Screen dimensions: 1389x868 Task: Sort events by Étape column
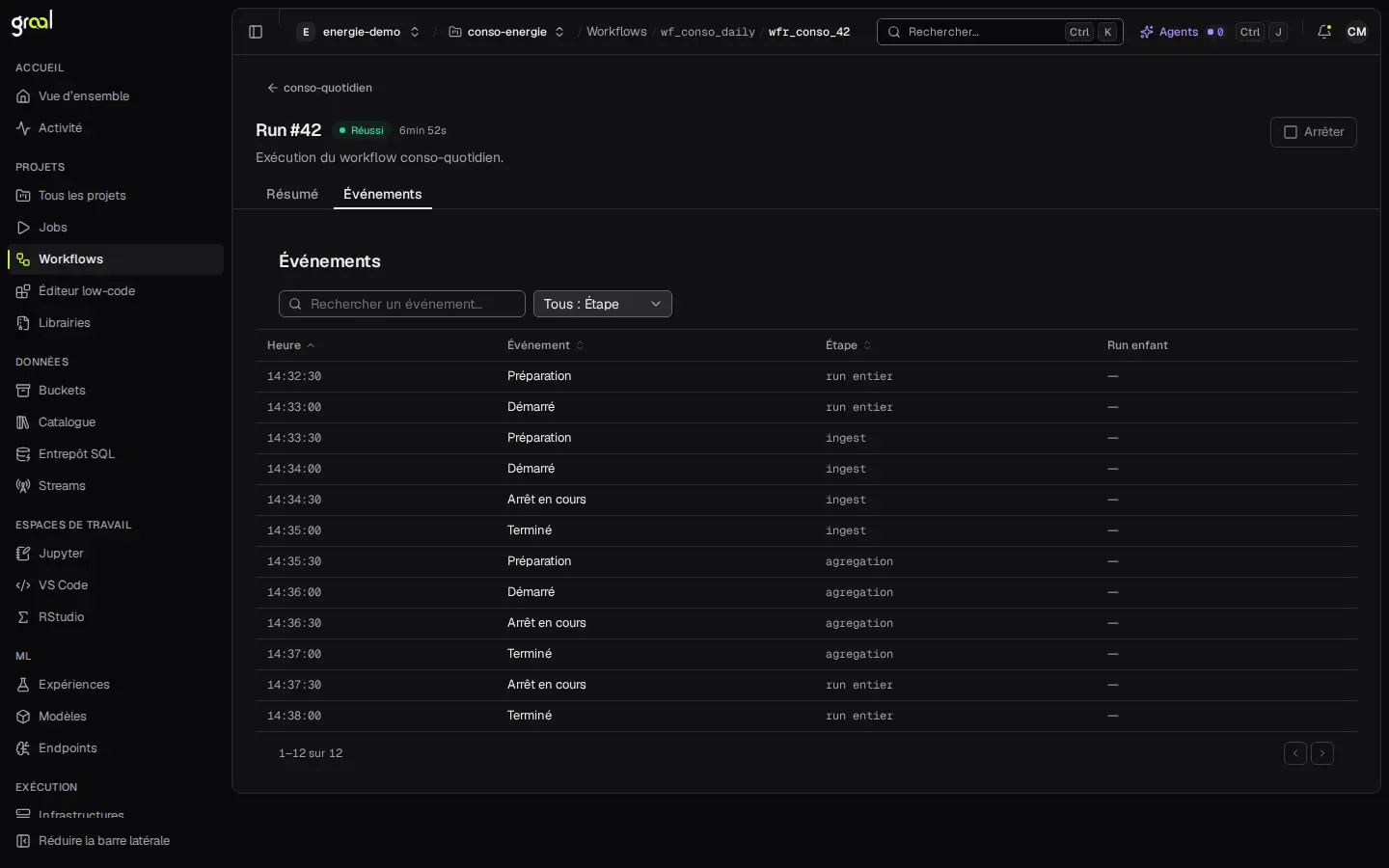[848, 345]
